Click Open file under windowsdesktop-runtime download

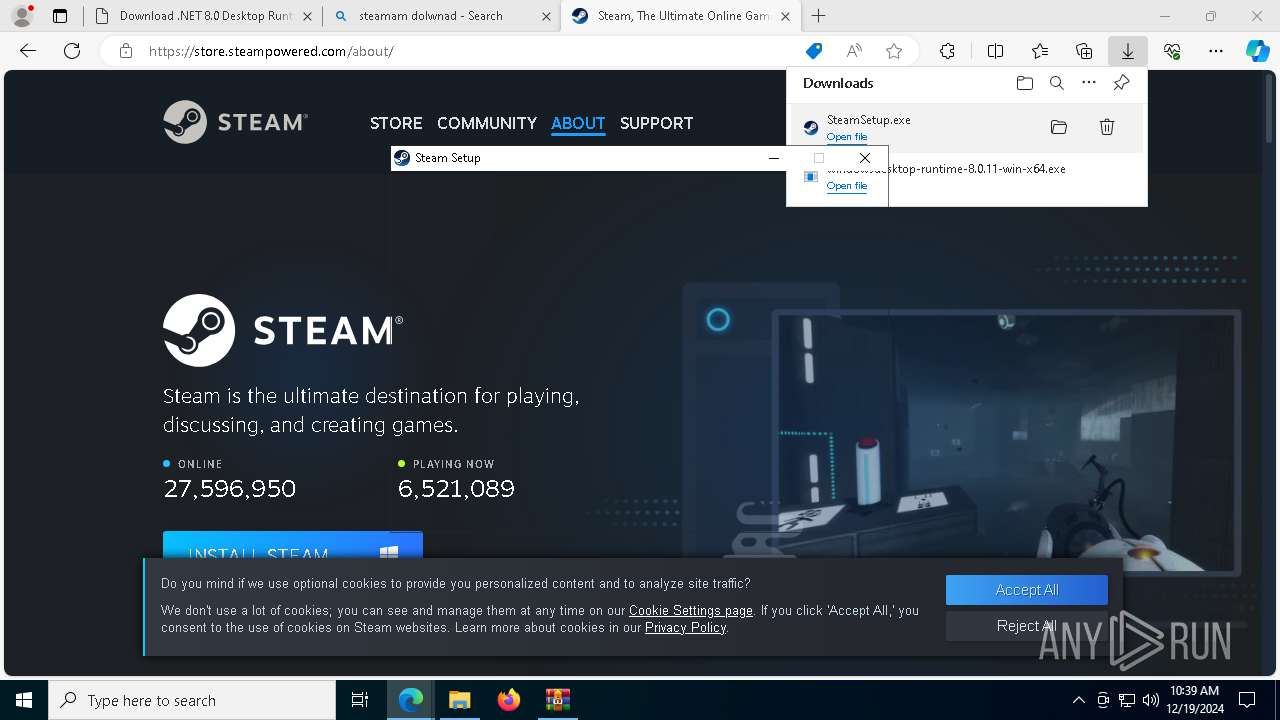point(847,186)
